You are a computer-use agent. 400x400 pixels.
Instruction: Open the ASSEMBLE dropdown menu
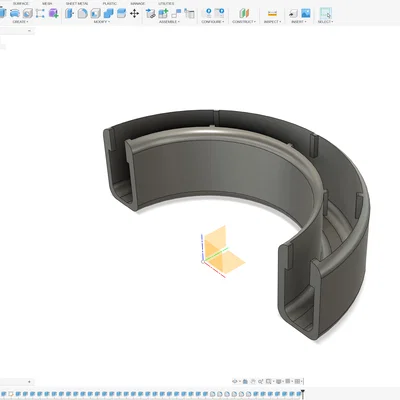coord(169,22)
